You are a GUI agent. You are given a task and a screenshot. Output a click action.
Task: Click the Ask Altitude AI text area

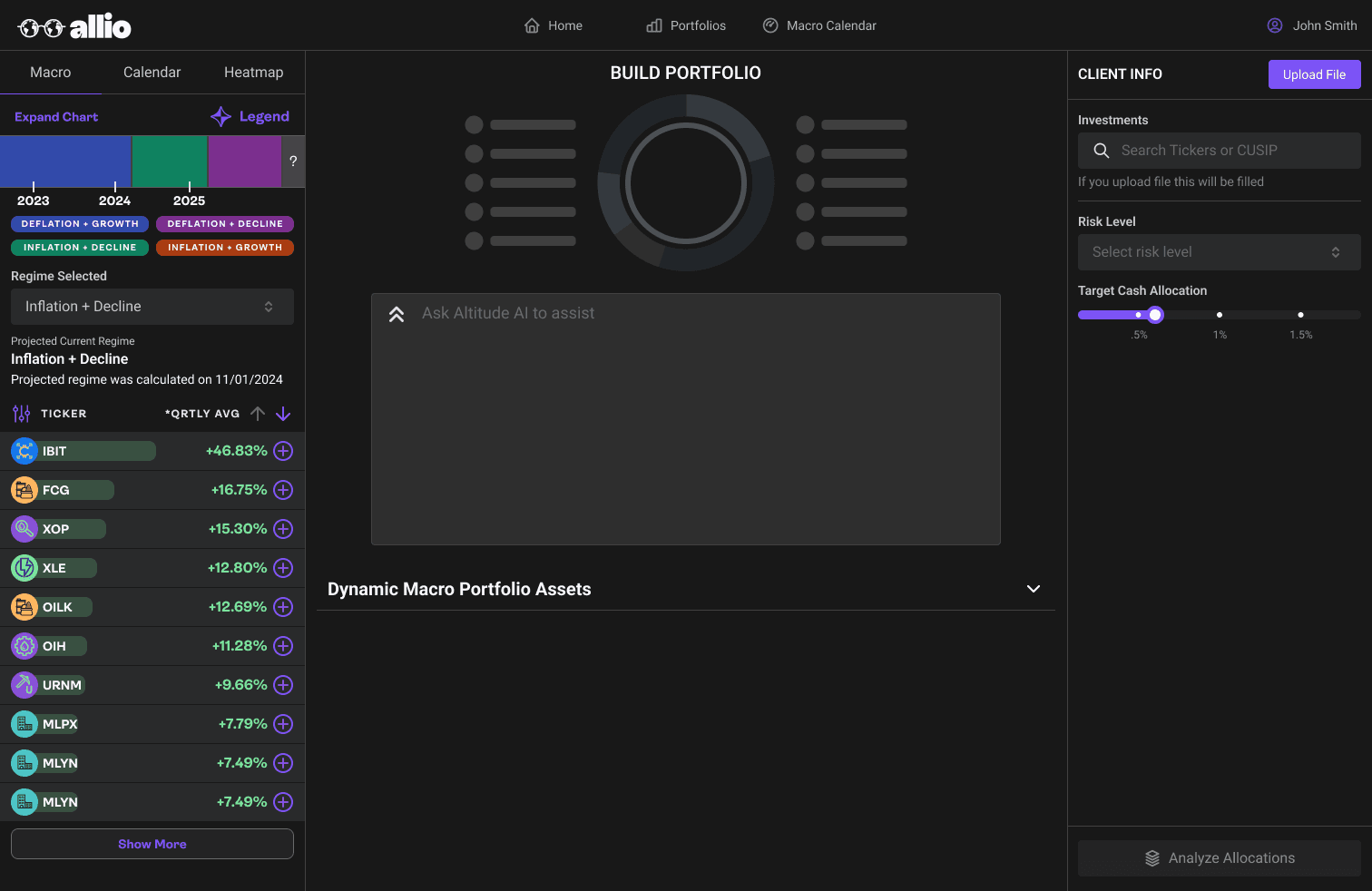click(685, 419)
